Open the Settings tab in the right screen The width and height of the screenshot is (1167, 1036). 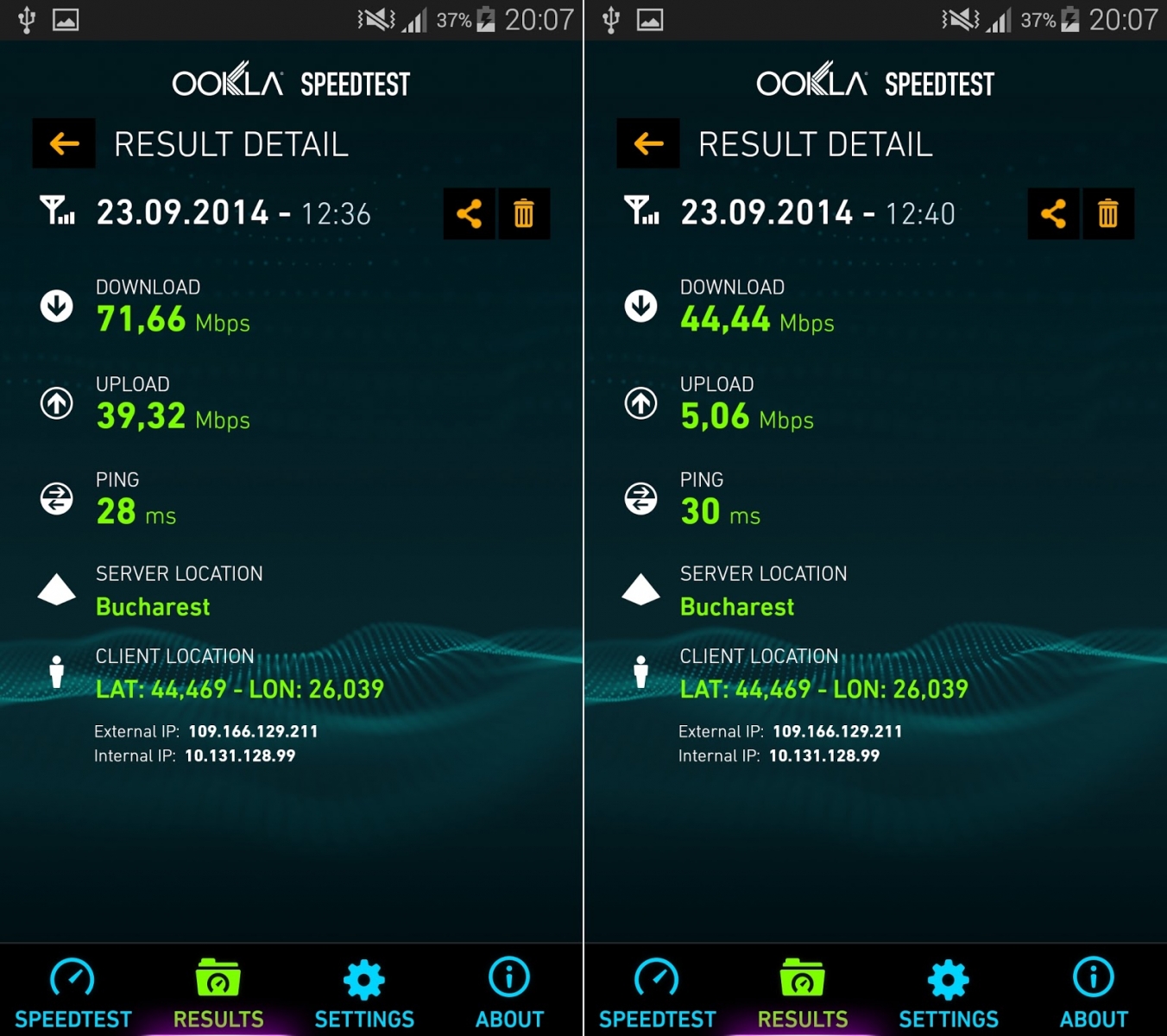click(949, 993)
